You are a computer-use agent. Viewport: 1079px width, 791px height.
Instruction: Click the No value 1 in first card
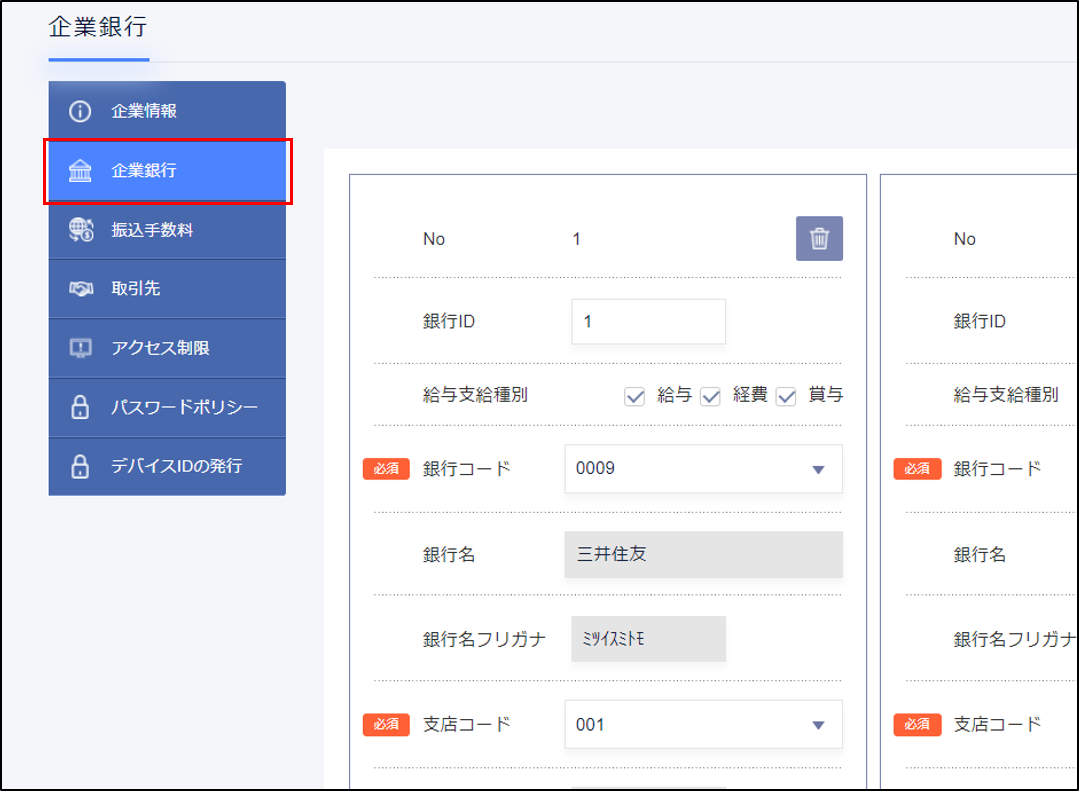[x=577, y=239]
